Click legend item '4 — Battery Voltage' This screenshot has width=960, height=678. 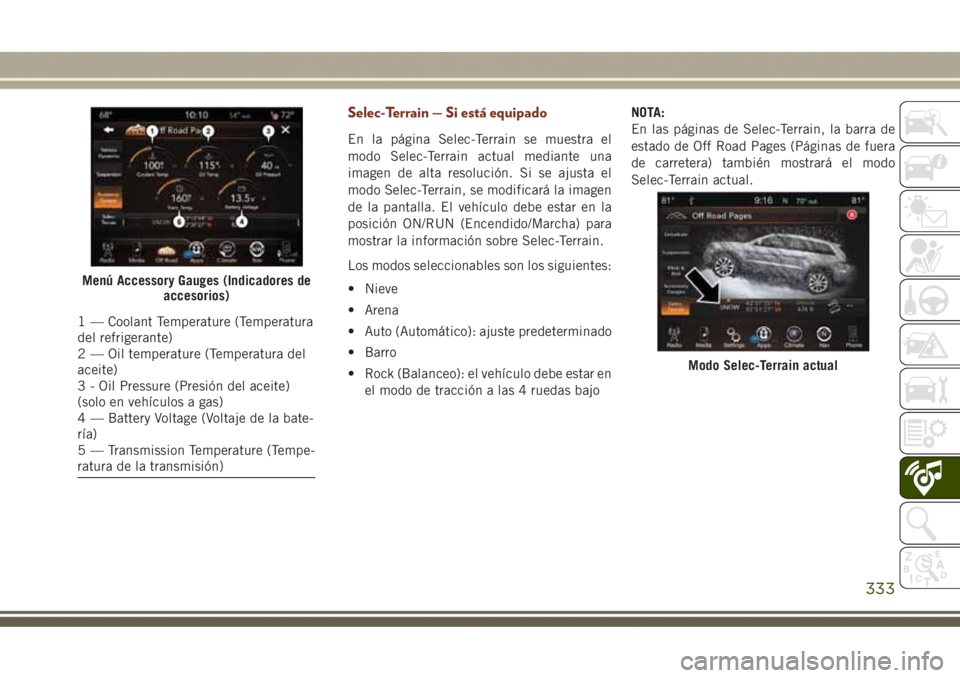pyautogui.click(x=195, y=426)
